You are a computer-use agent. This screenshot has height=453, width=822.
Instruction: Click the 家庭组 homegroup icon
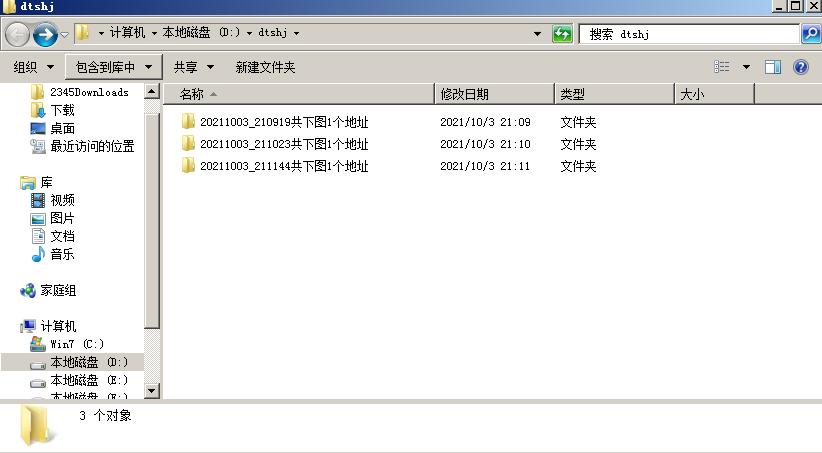pos(28,290)
